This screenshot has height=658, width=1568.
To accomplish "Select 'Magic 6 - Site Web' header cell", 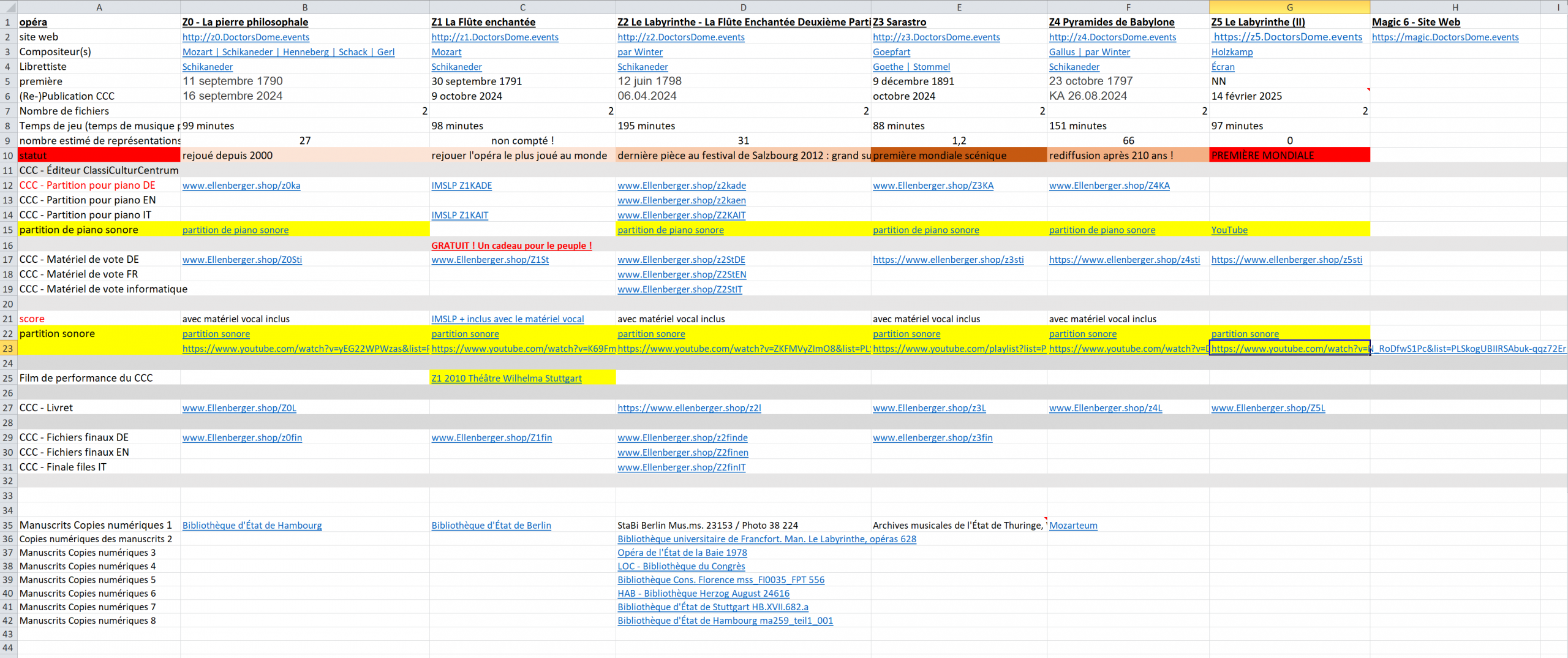I will point(1455,22).
